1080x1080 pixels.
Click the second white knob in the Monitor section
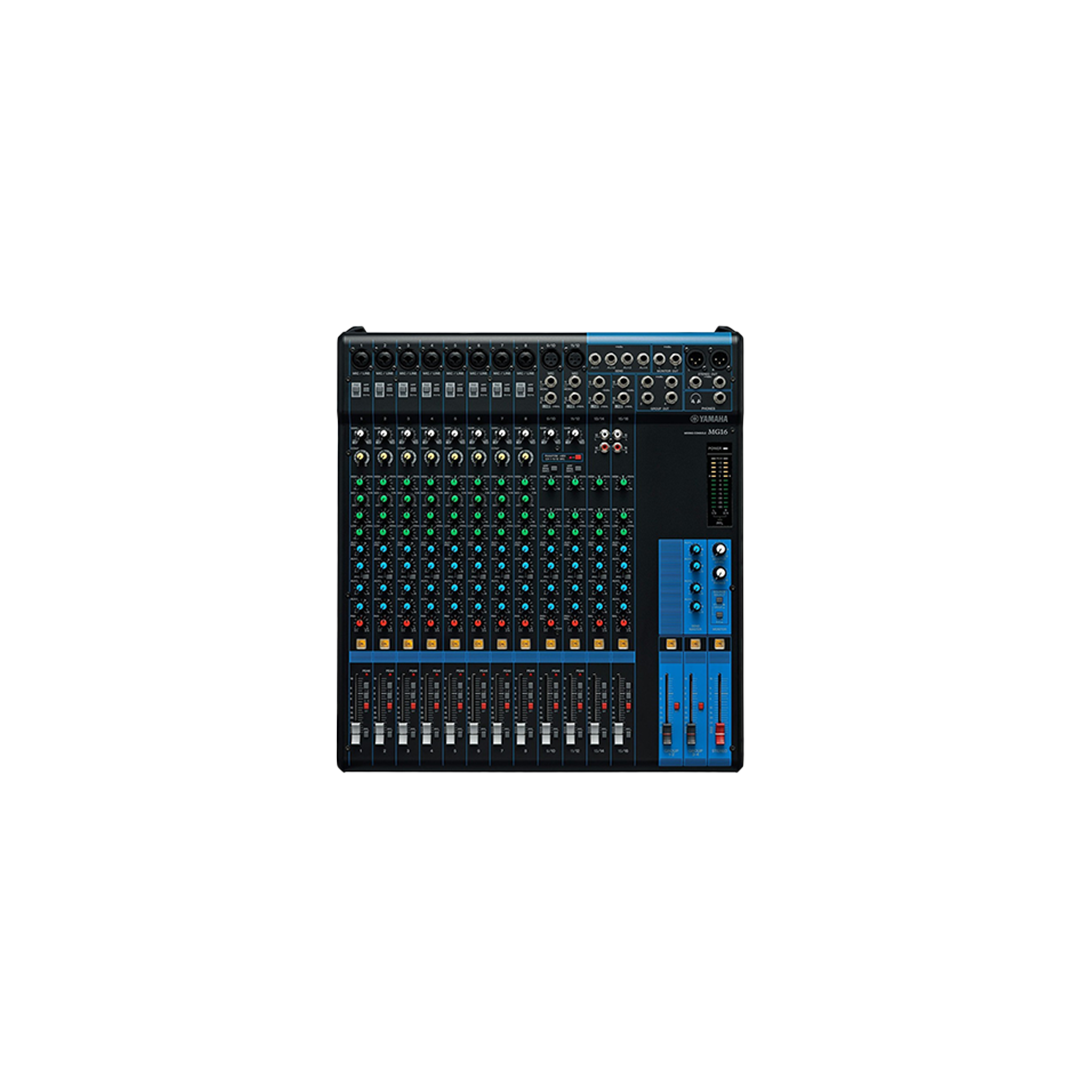(x=720, y=573)
